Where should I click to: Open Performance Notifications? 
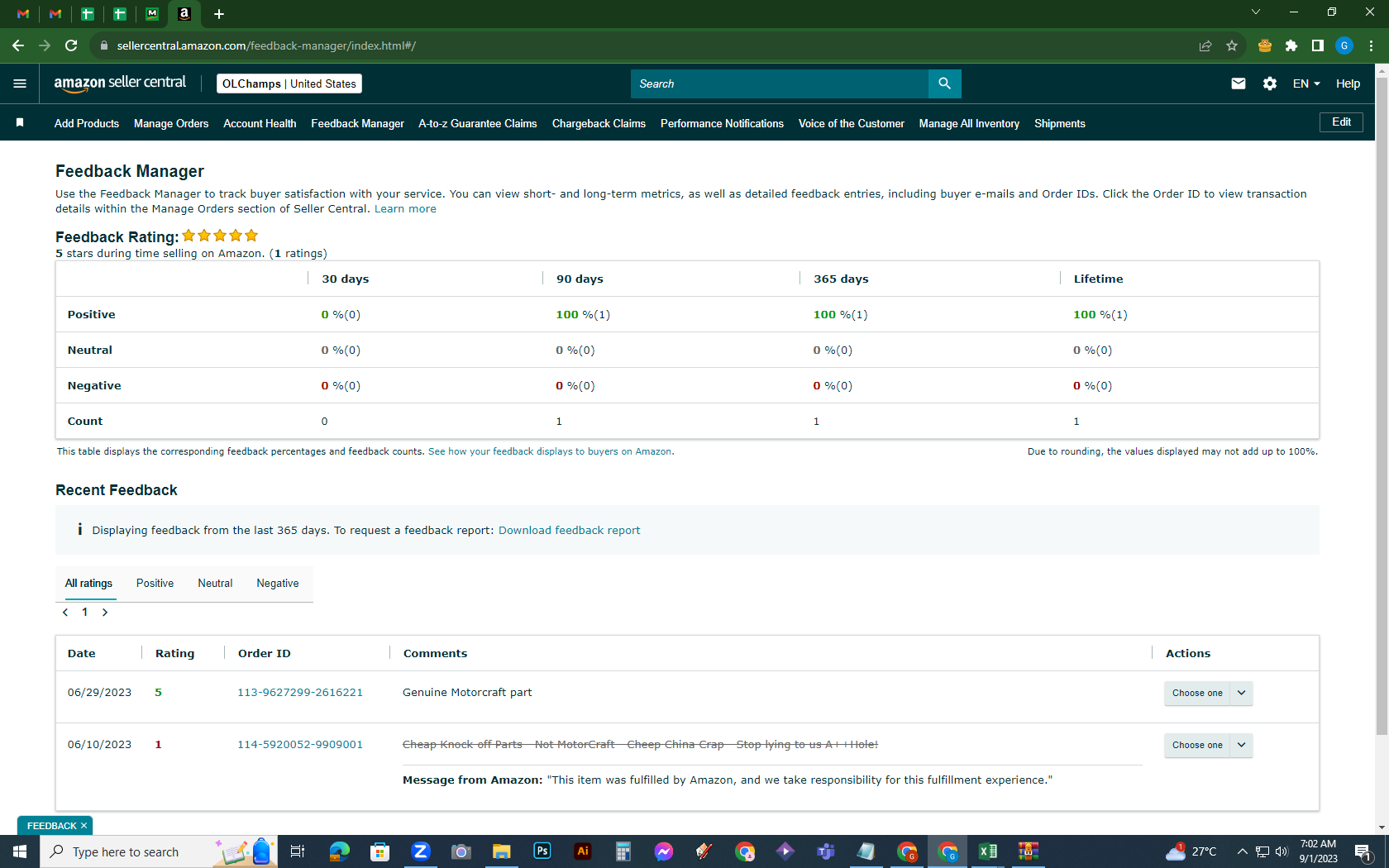coord(722,123)
